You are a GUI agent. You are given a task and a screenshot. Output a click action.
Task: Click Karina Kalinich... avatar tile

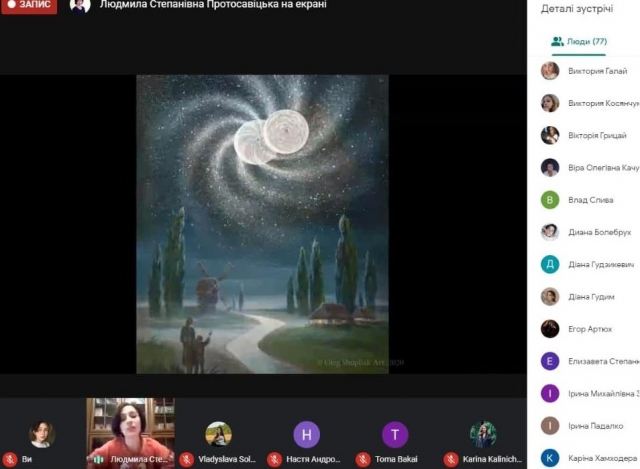483,434
